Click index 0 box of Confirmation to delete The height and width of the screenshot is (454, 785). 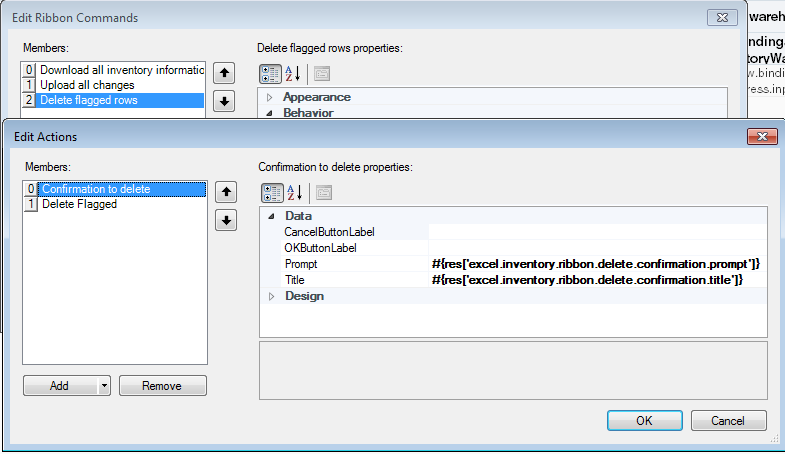click(x=31, y=189)
